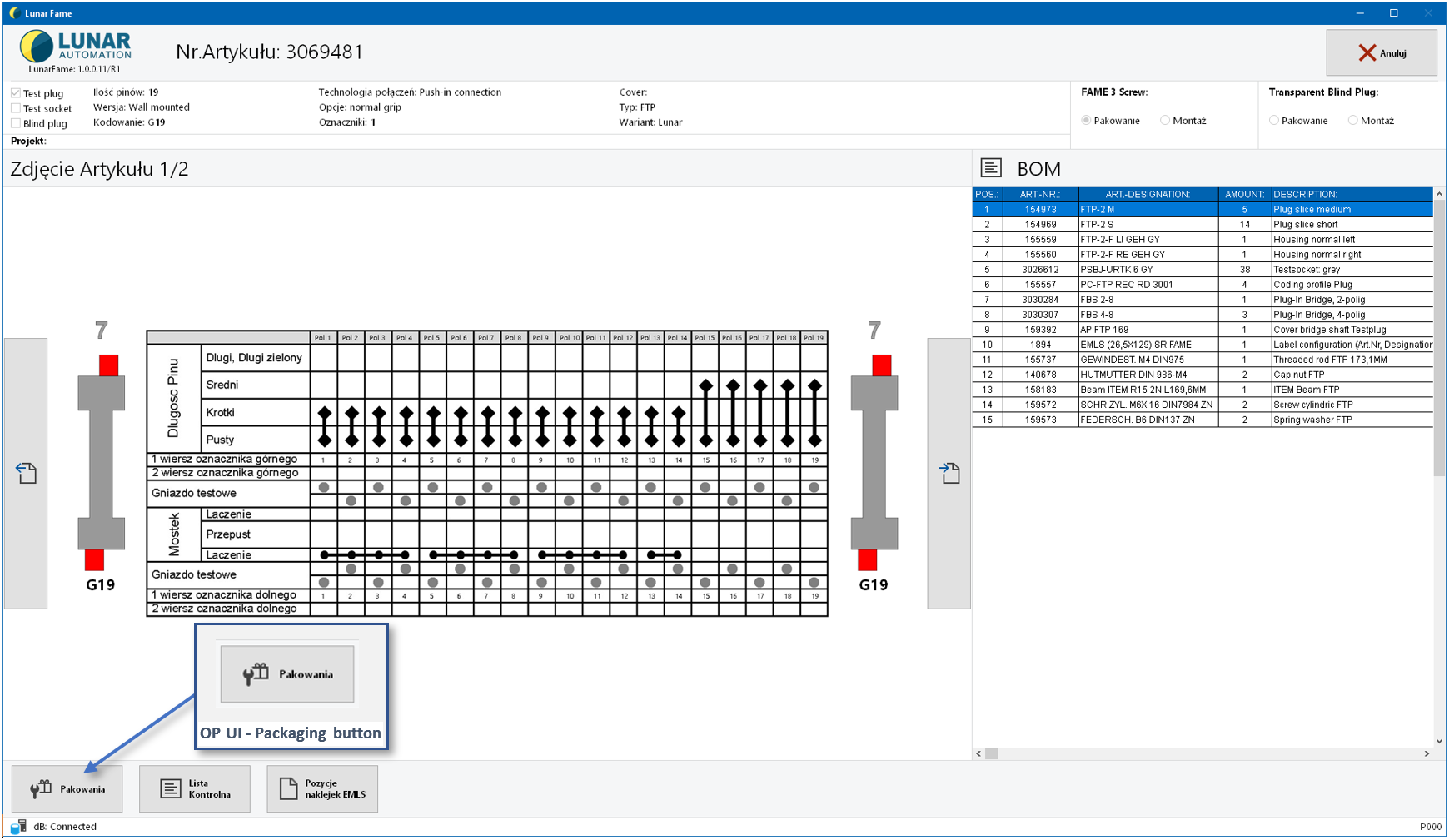This screenshot has height=840, width=1449.
Task: Select BOM row FBS 4-8
Action: coord(1203,315)
